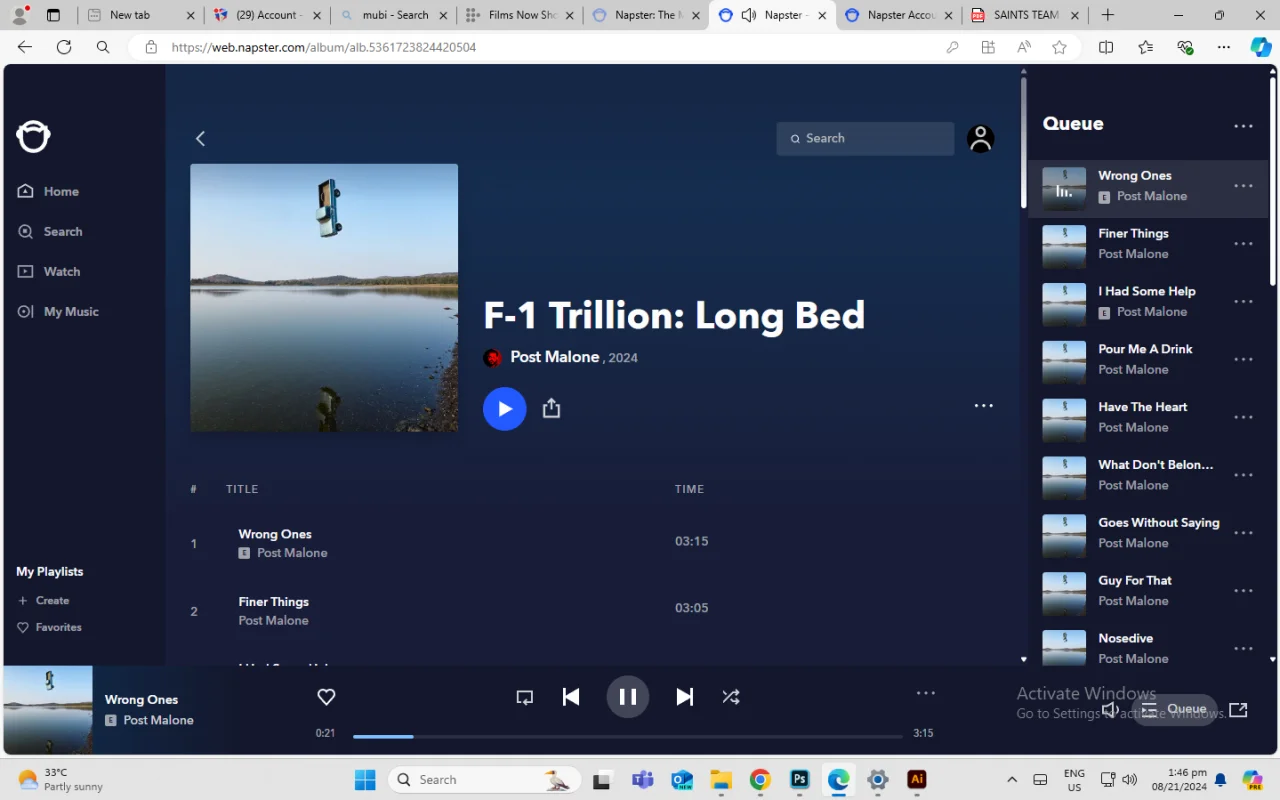
Task: Select Wrong Ones in the track list
Action: point(275,534)
